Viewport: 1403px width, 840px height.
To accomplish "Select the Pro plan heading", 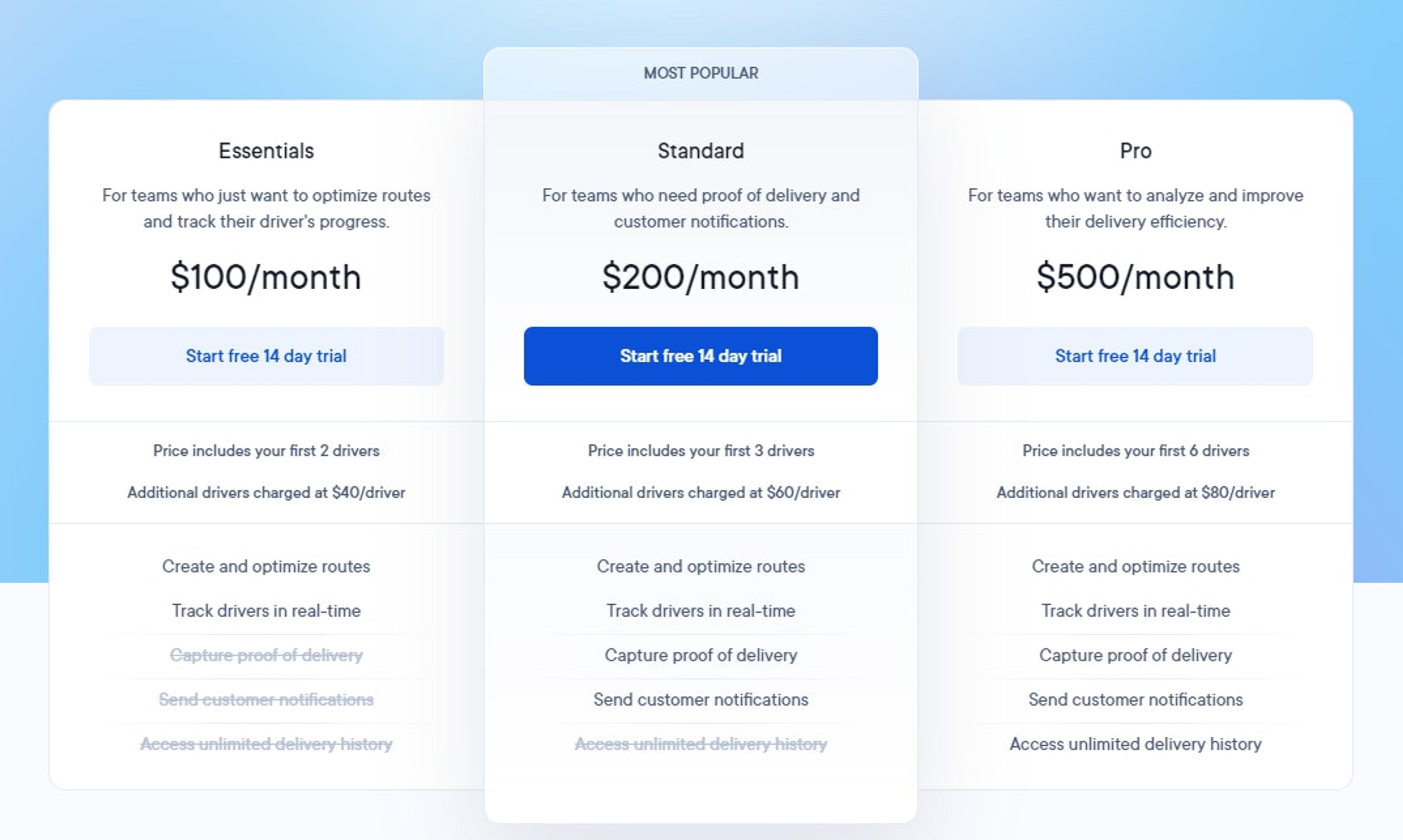I will pyautogui.click(x=1135, y=151).
